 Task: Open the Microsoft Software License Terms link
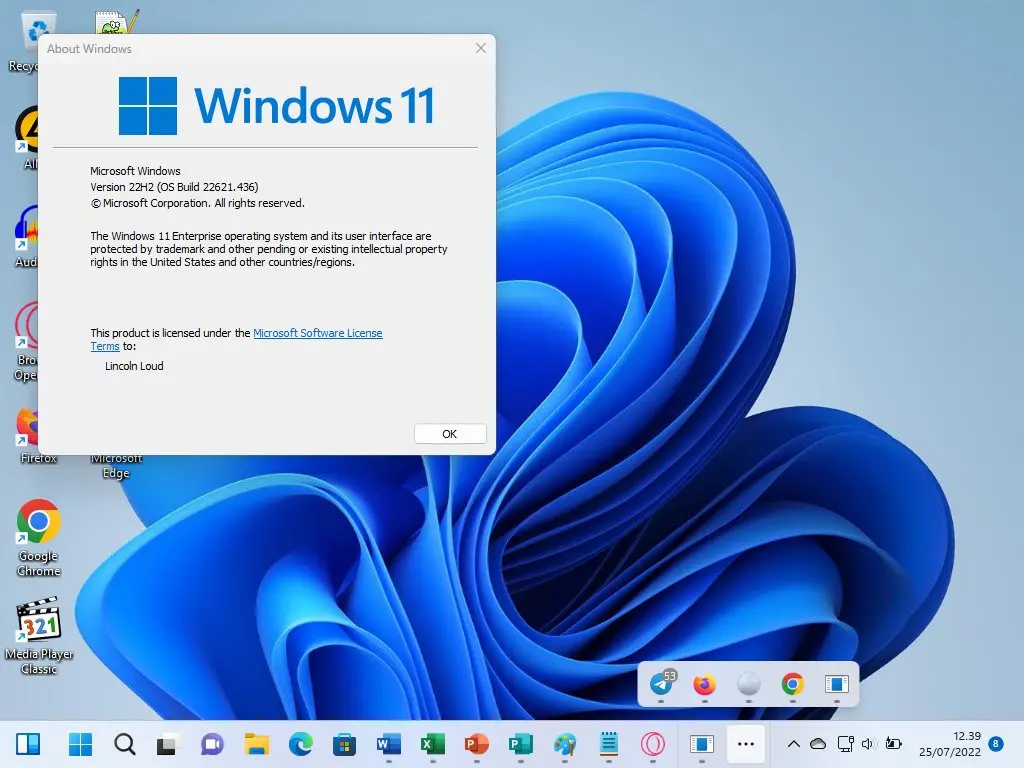click(317, 333)
